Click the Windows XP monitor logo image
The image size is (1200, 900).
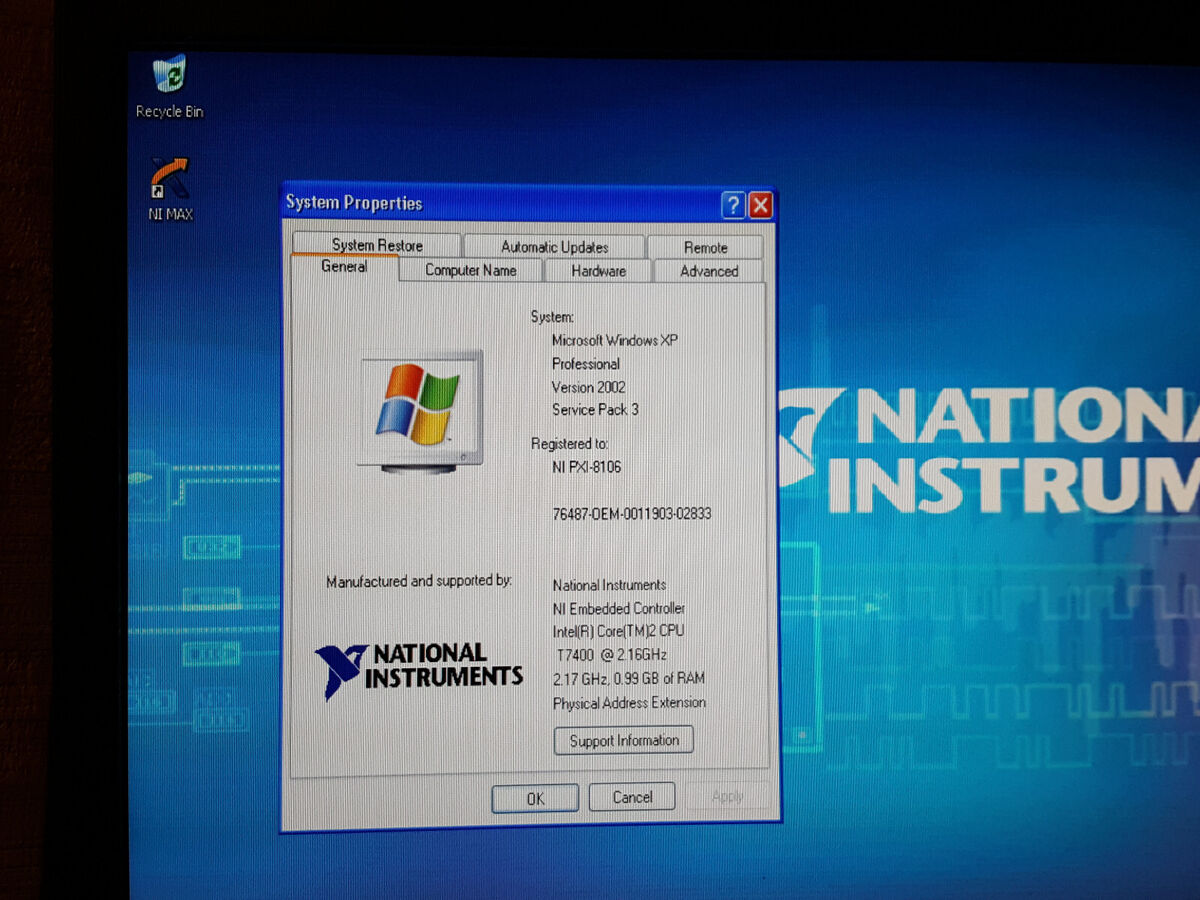point(420,410)
